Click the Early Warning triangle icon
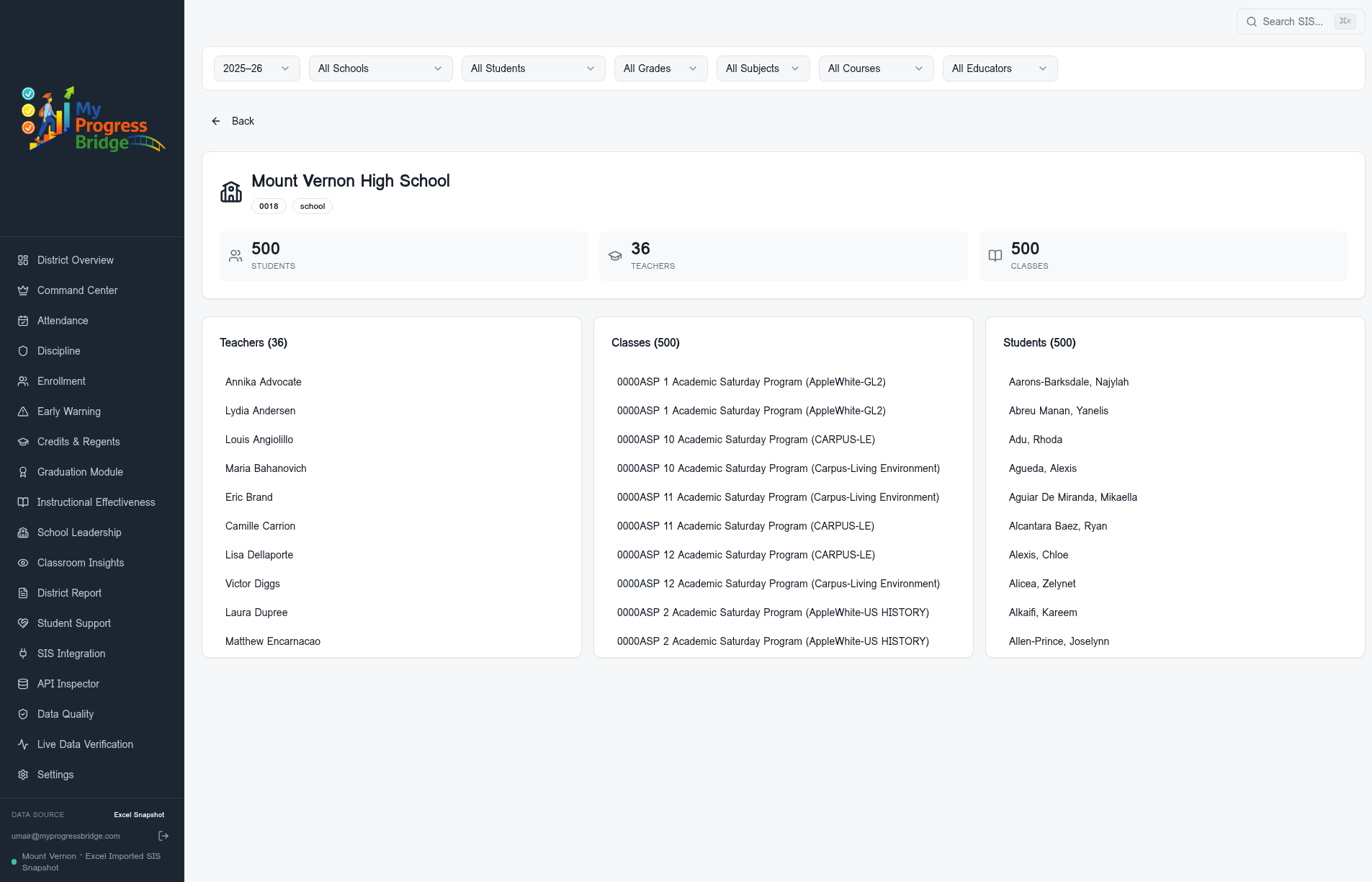 pyautogui.click(x=23, y=411)
